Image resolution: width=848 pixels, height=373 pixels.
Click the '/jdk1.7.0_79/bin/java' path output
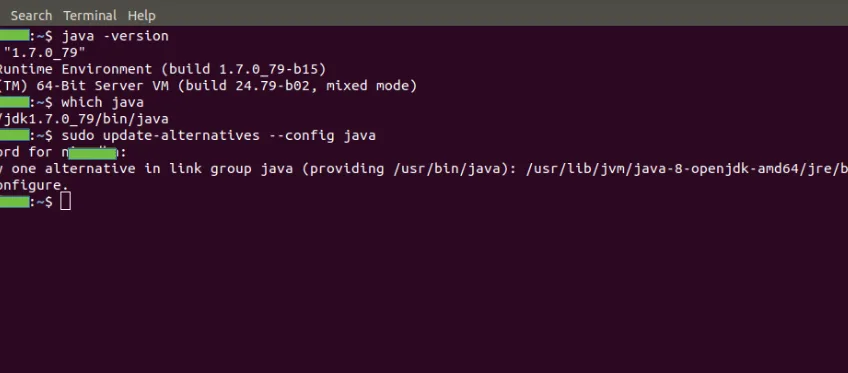pos(84,119)
